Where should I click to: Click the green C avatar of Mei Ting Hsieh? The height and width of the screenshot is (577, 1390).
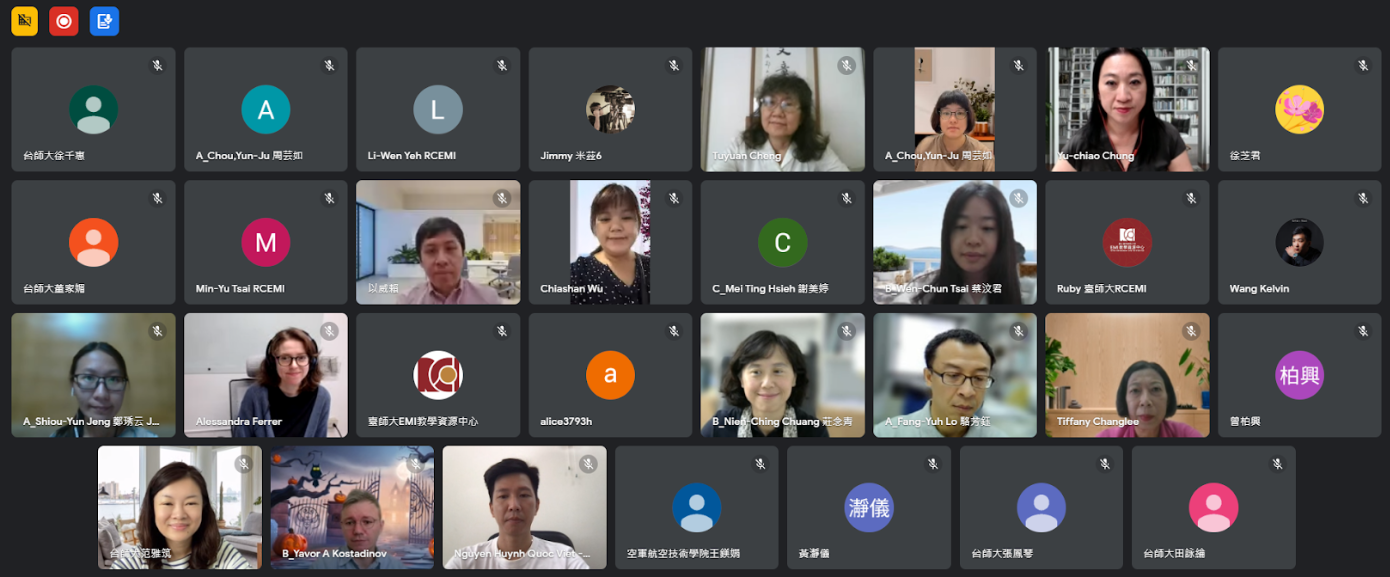pyautogui.click(x=782, y=242)
